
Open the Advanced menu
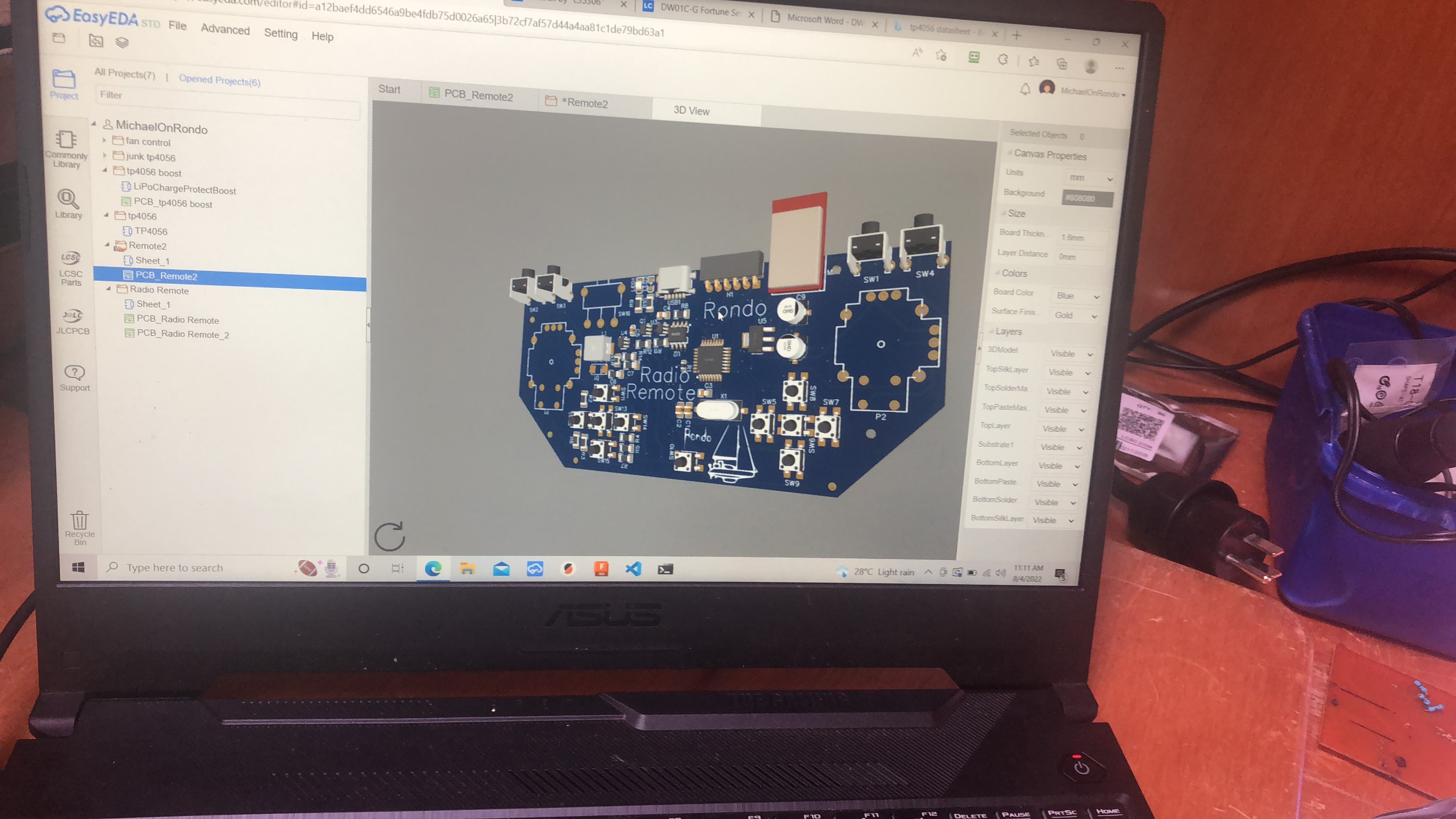[225, 30]
